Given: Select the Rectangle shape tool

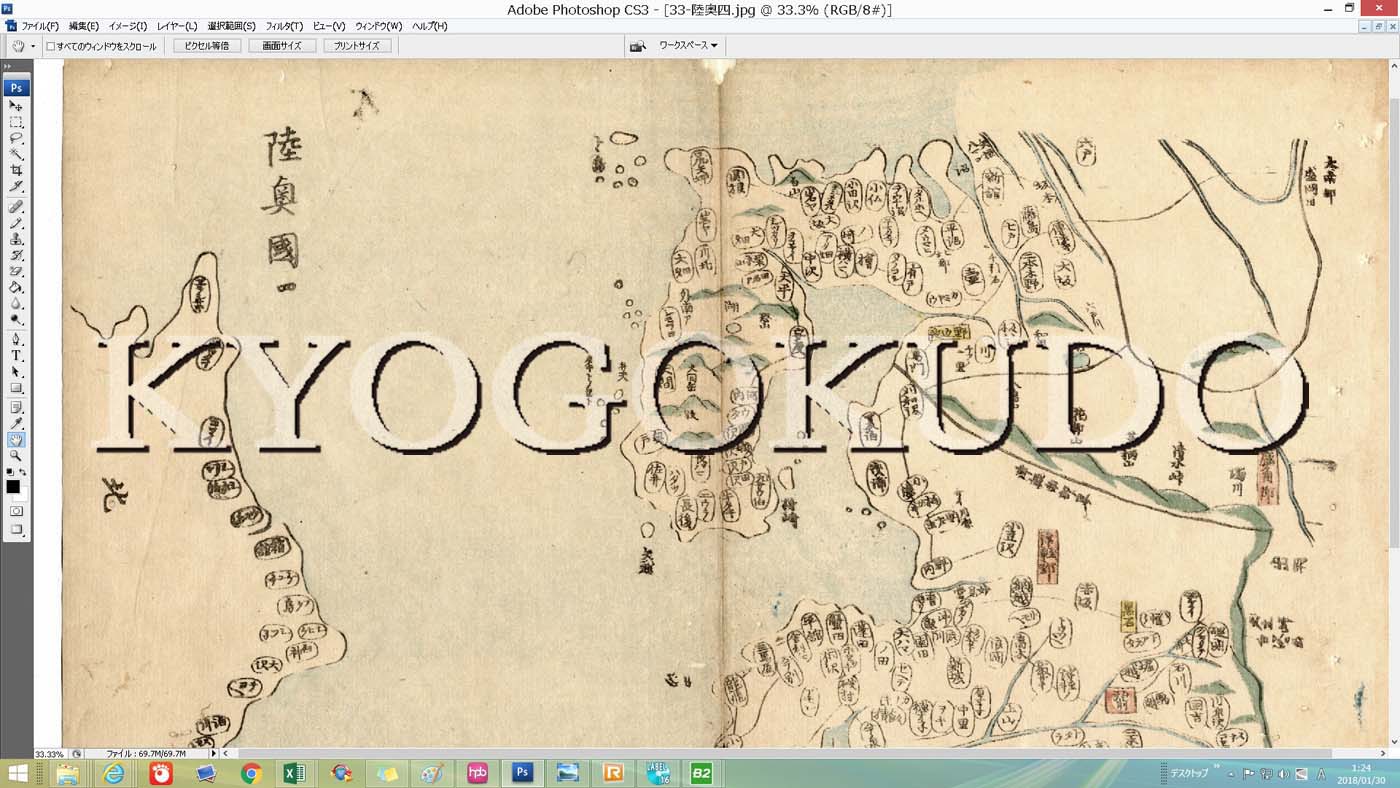Looking at the screenshot, I should point(16,387).
